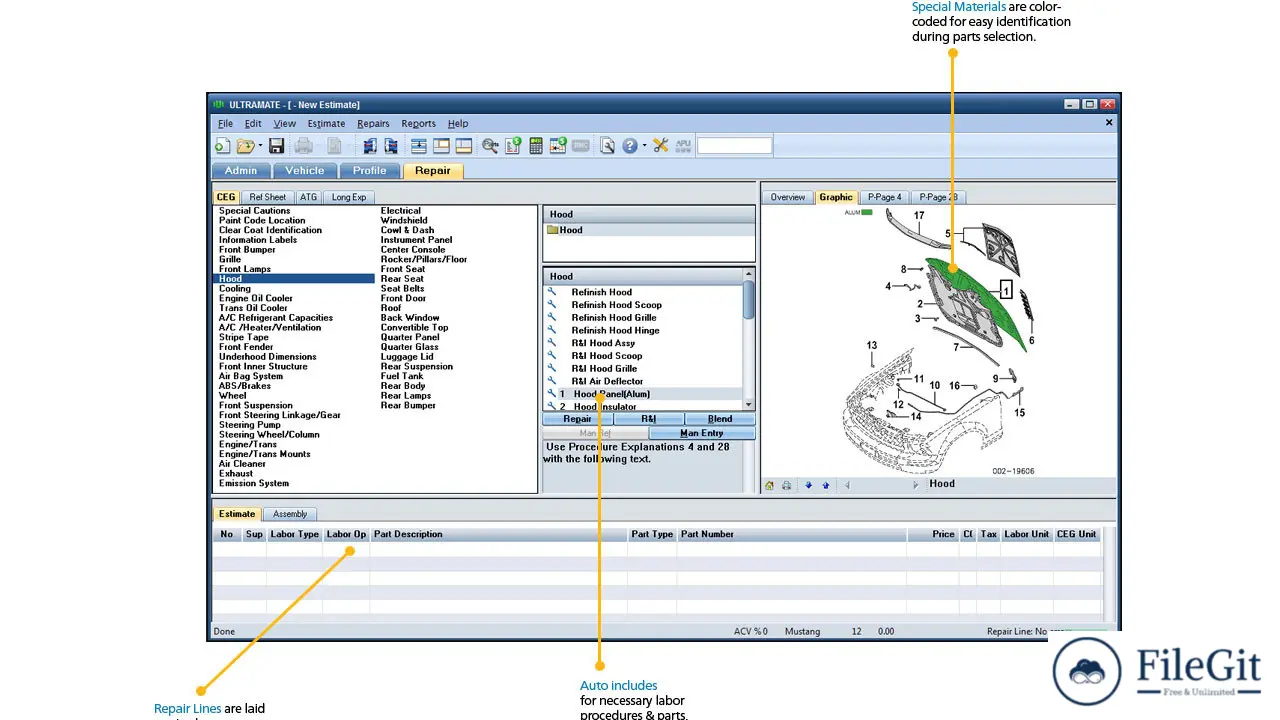Click the home icon below the hood graphic
The height and width of the screenshot is (720, 1280).
click(x=770, y=485)
